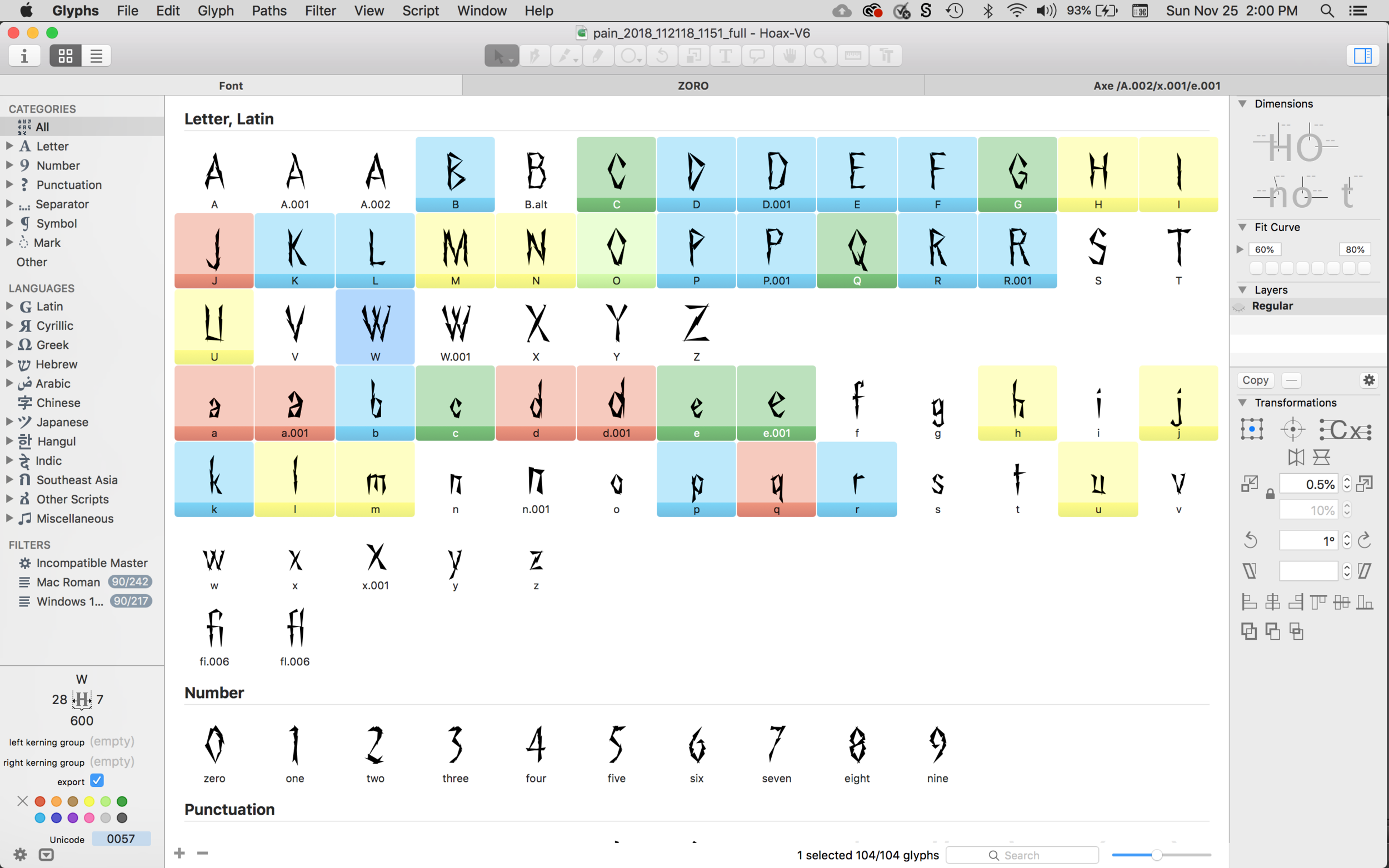This screenshot has width=1389, height=868.
Task: Click the plus icon to add glyph
Action: pos(179,853)
